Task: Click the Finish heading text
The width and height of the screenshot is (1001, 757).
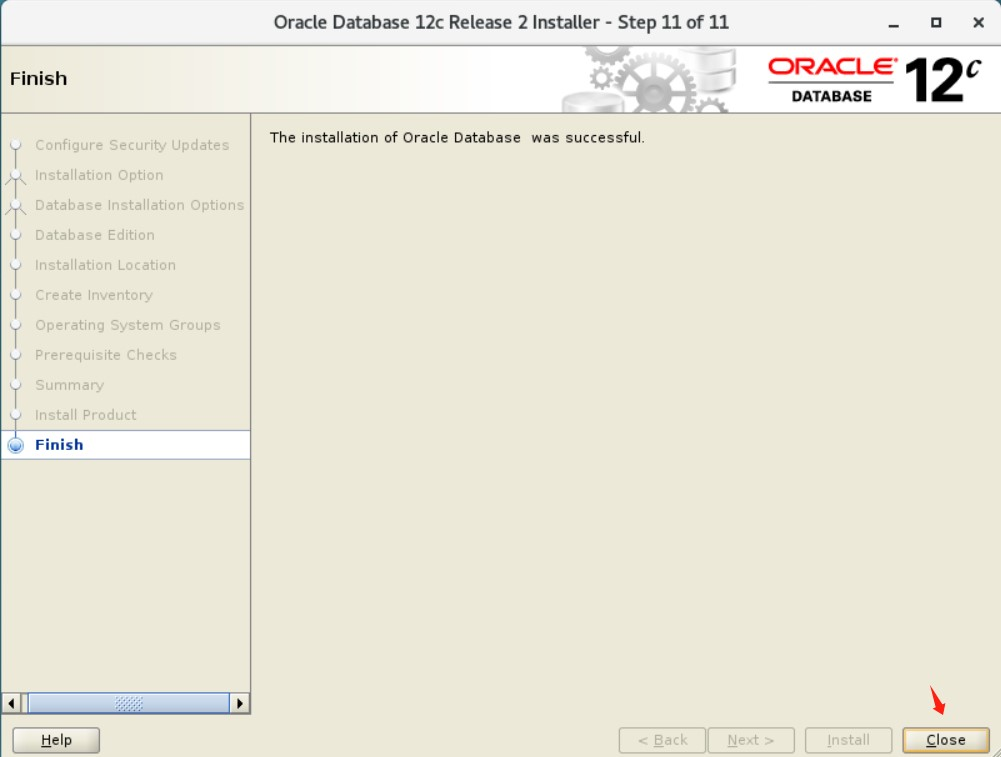Action: click(38, 79)
